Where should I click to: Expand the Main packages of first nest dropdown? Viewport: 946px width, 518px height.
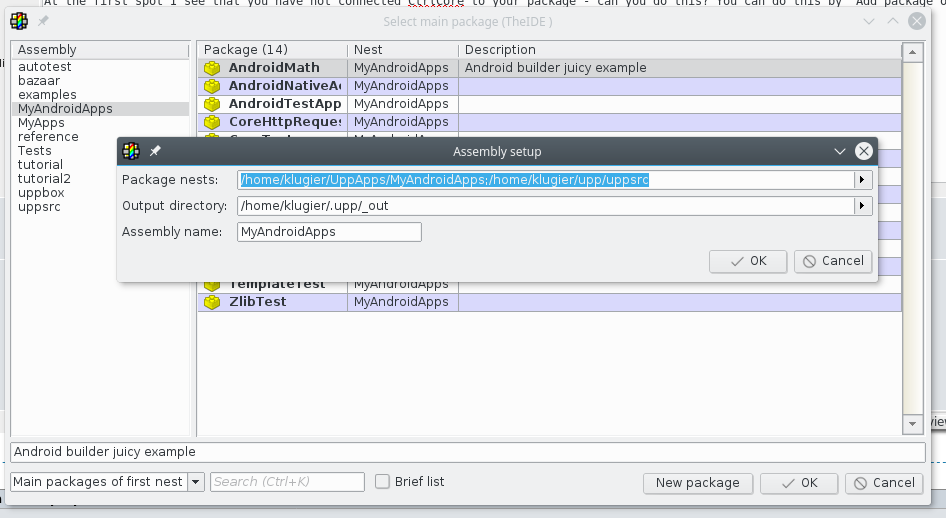pyautogui.click(x=196, y=482)
